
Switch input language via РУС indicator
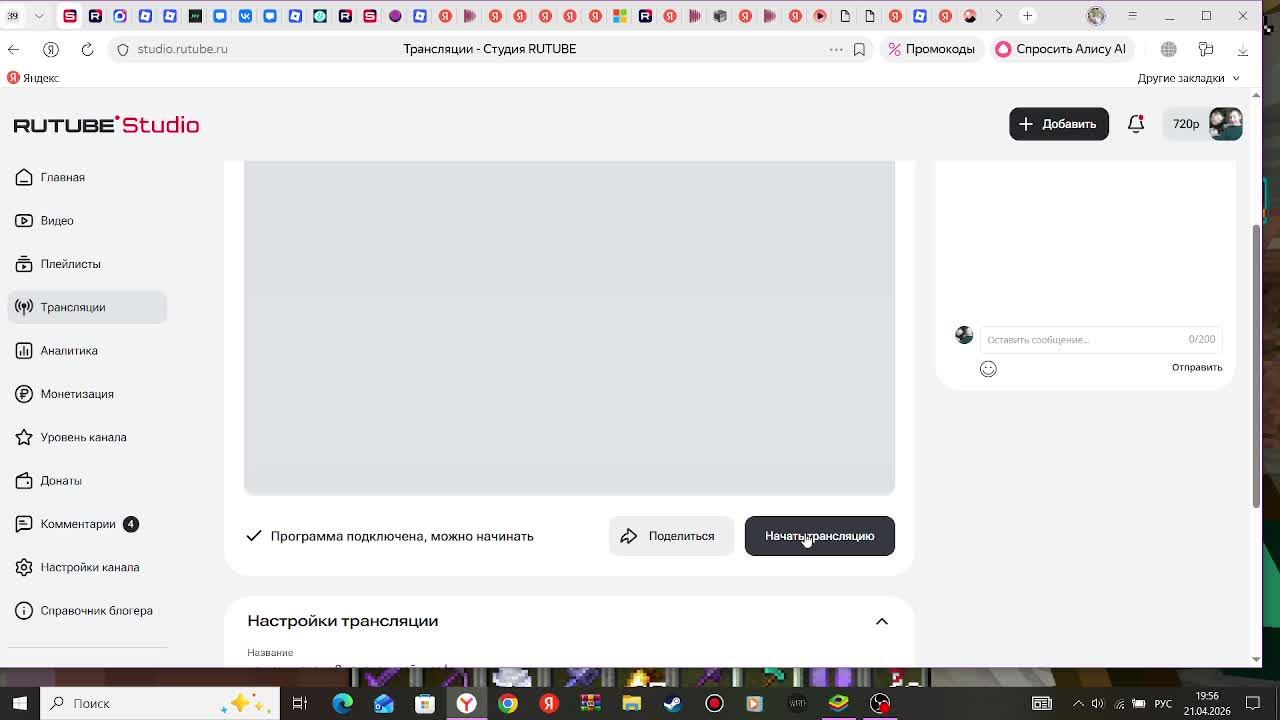coord(1163,703)
